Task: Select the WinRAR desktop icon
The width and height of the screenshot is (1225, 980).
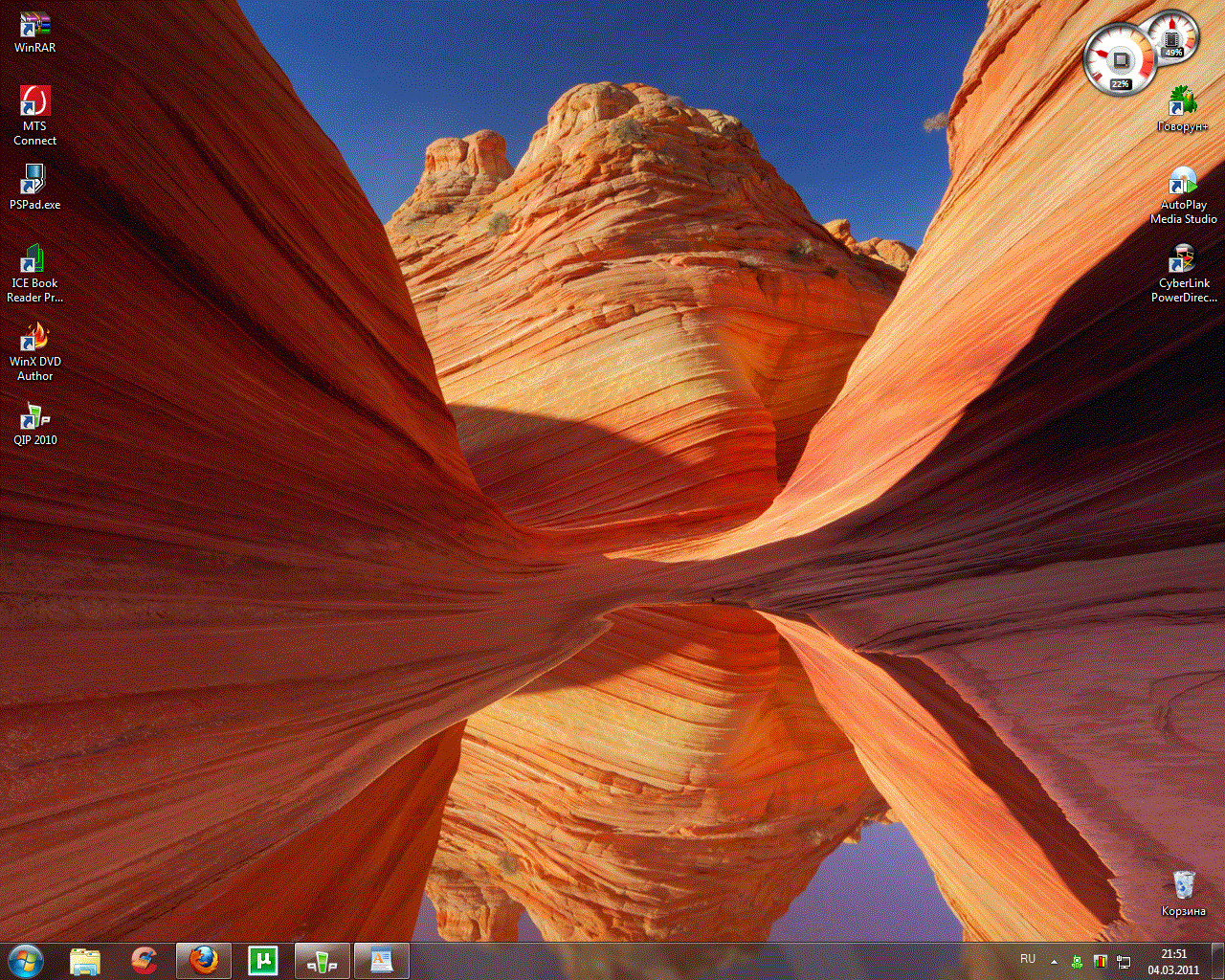Action: pyautogui.click(x=34, y=31)
